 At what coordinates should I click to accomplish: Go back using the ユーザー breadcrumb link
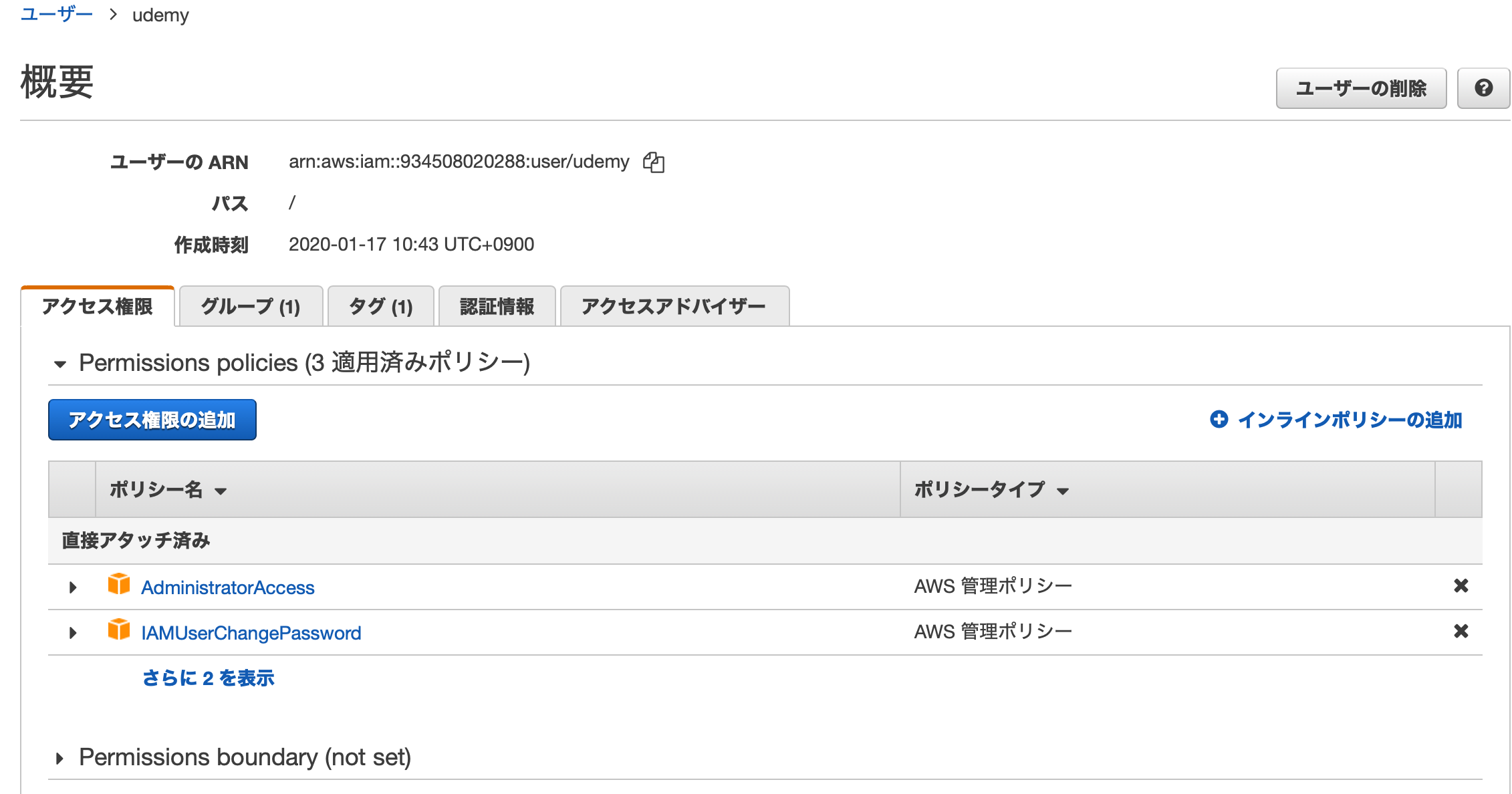click(56, 13)
